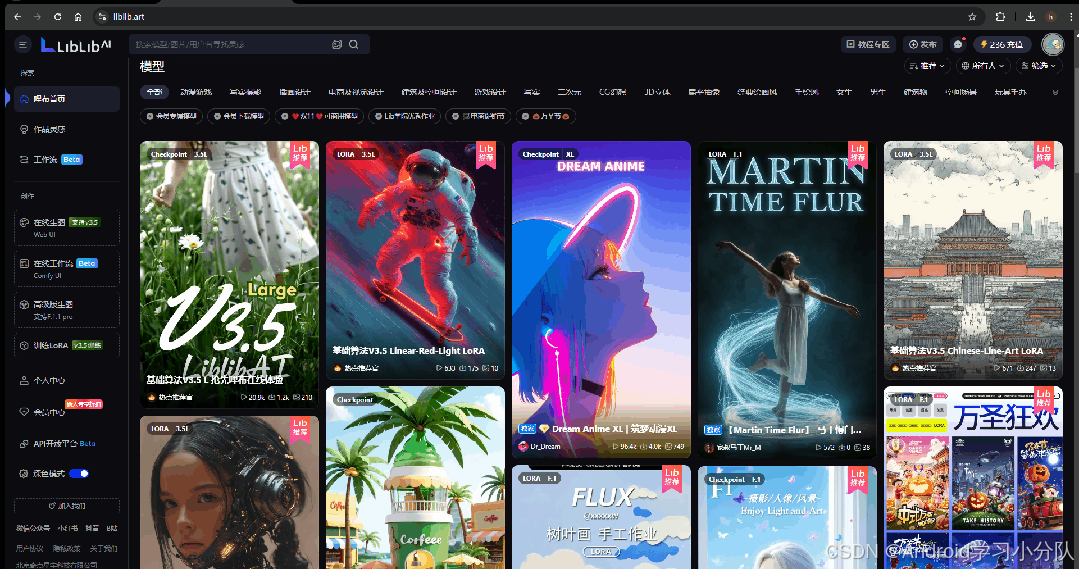Open online image generation Web UI
1079x569 pixels.
[x=67, y=228]
